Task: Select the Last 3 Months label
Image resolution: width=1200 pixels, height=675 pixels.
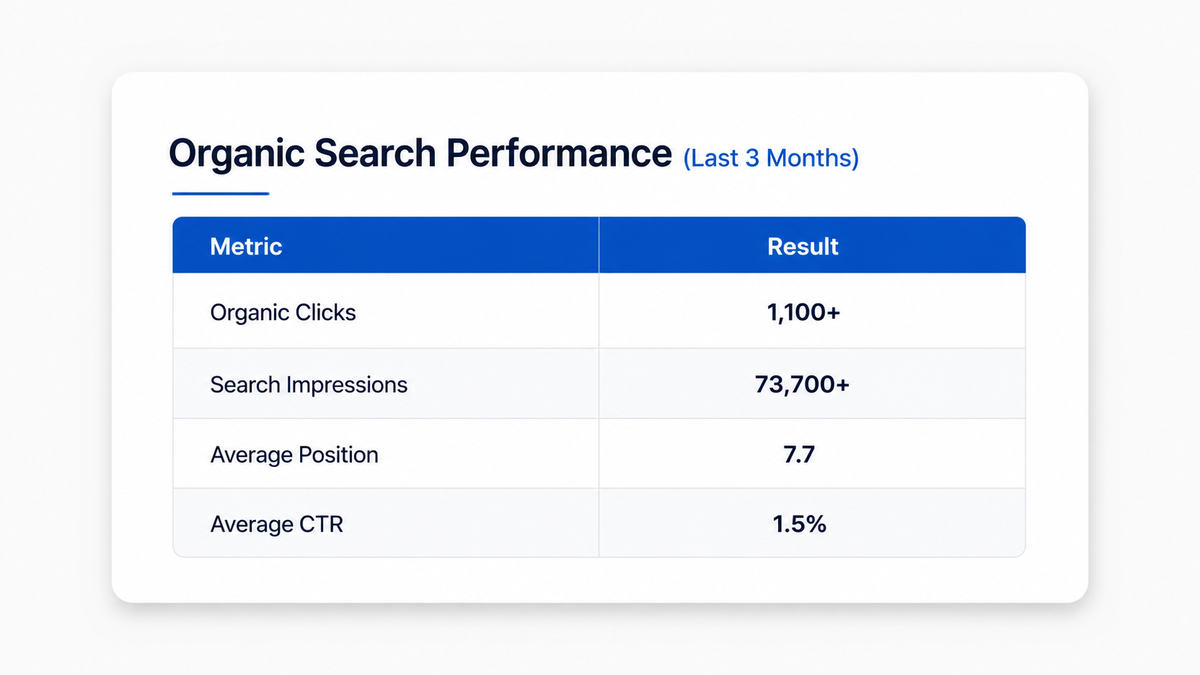Action: pos(771,158)
